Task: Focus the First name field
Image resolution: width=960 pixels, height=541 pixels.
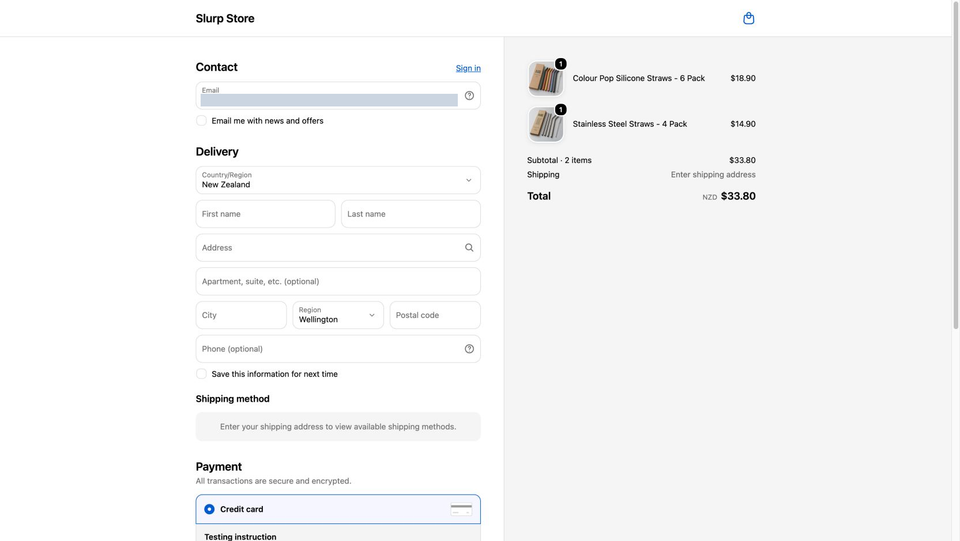Action: tap(265, 214)
